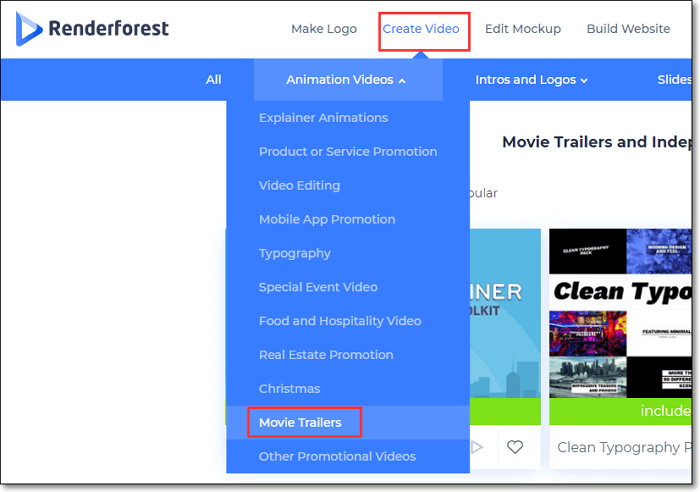700x492 pixels.
Task: Open the Clean Typography template thumbnail
Action: click(x=619, y=313)
